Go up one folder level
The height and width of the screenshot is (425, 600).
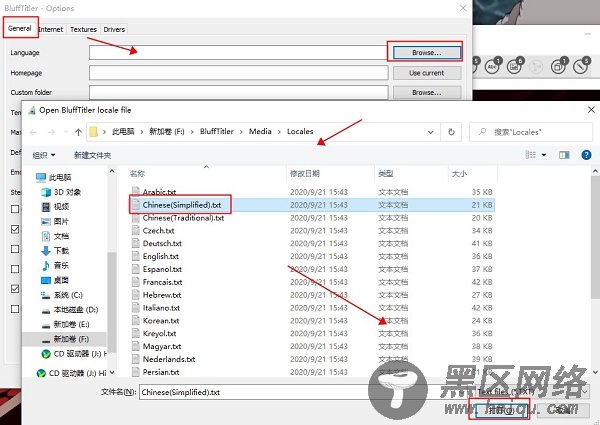point(78,132)
